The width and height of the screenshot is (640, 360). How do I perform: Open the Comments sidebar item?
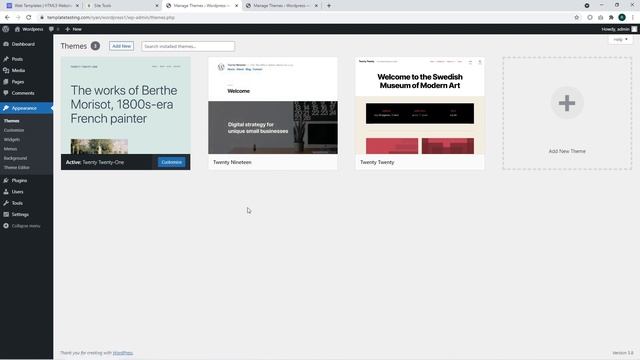(27, 93)
